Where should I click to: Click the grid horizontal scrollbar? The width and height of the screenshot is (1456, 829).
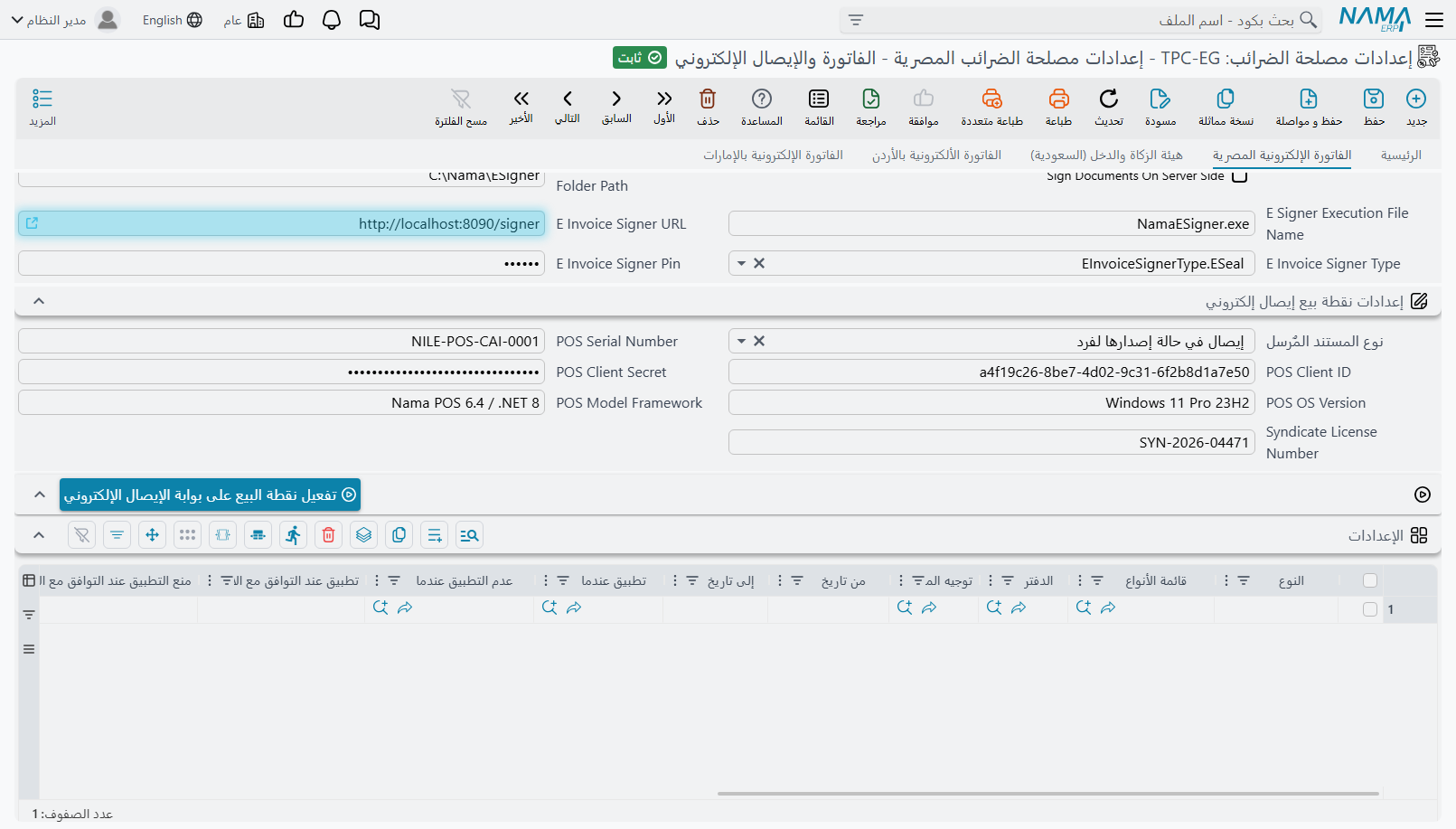click(1048, 794)
